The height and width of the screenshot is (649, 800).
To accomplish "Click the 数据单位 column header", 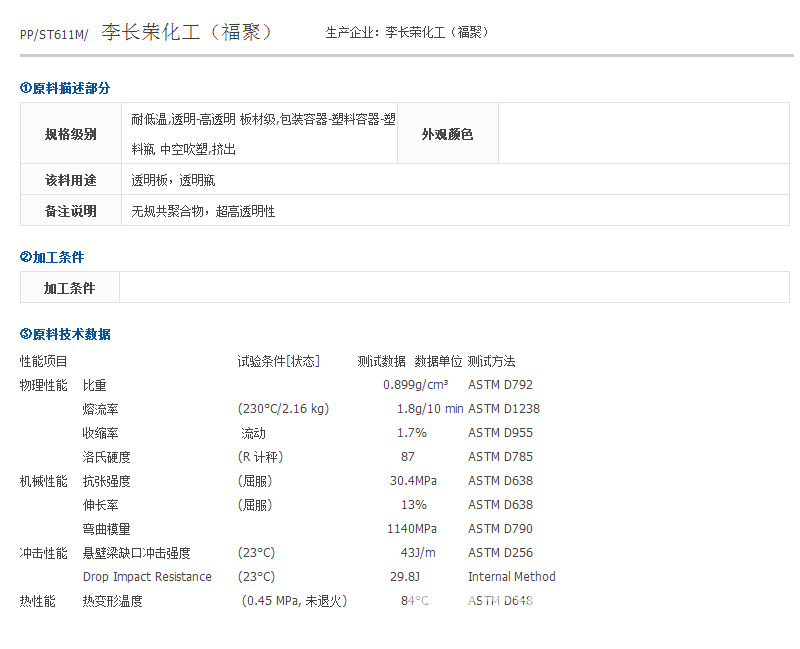I will (438, 361).
